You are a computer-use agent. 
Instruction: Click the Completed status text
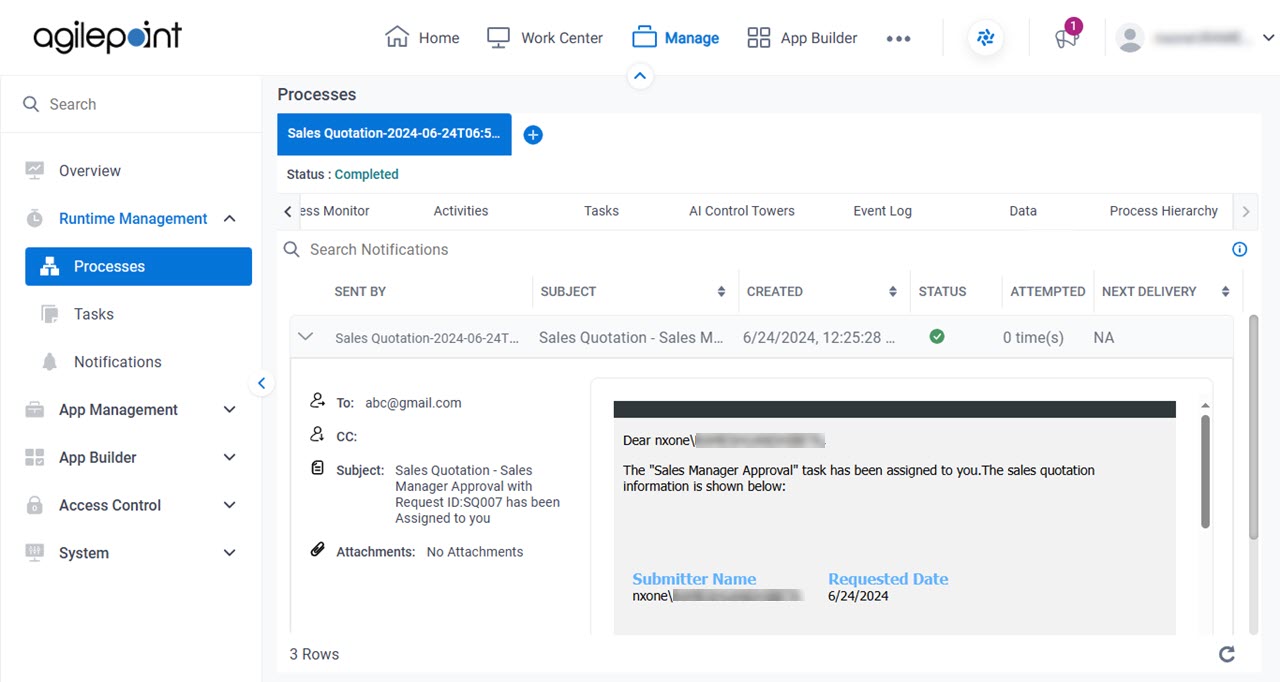[366, 174]
